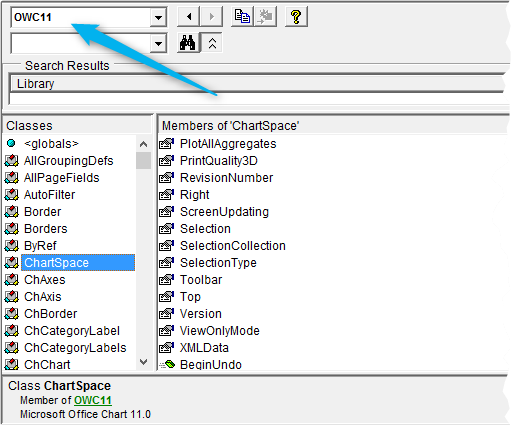Select the Version member
The height and width of the screenshot is (426, 511).
(201, 314)
